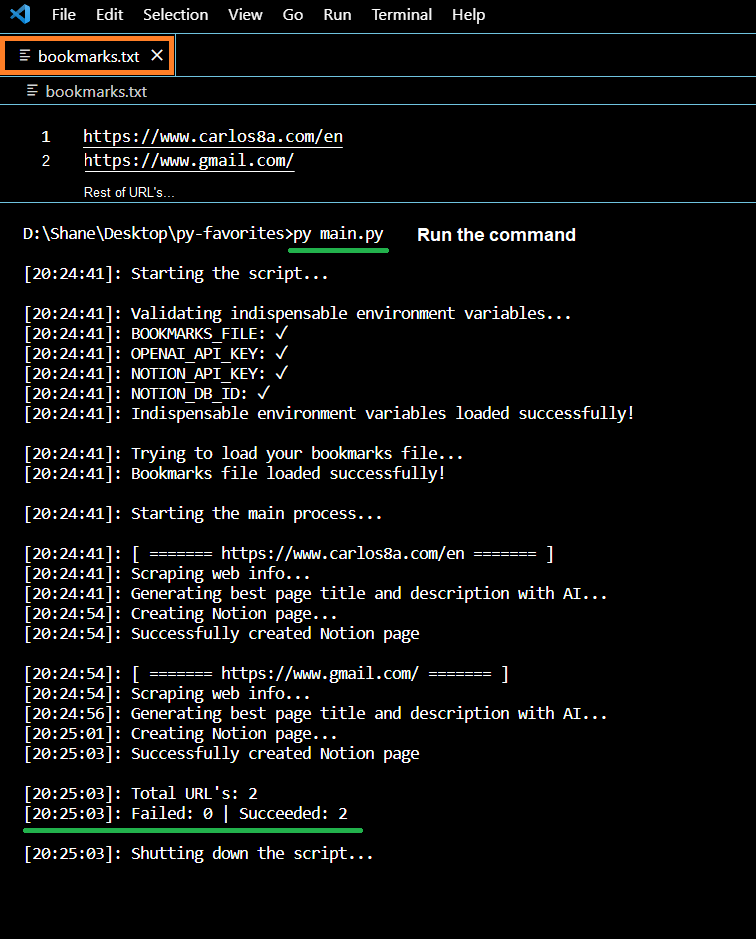The width and height of the screenshot is (756, 939).
Task: Open the https://www.carlos8a.com/en link
Action: coord(213,137)
